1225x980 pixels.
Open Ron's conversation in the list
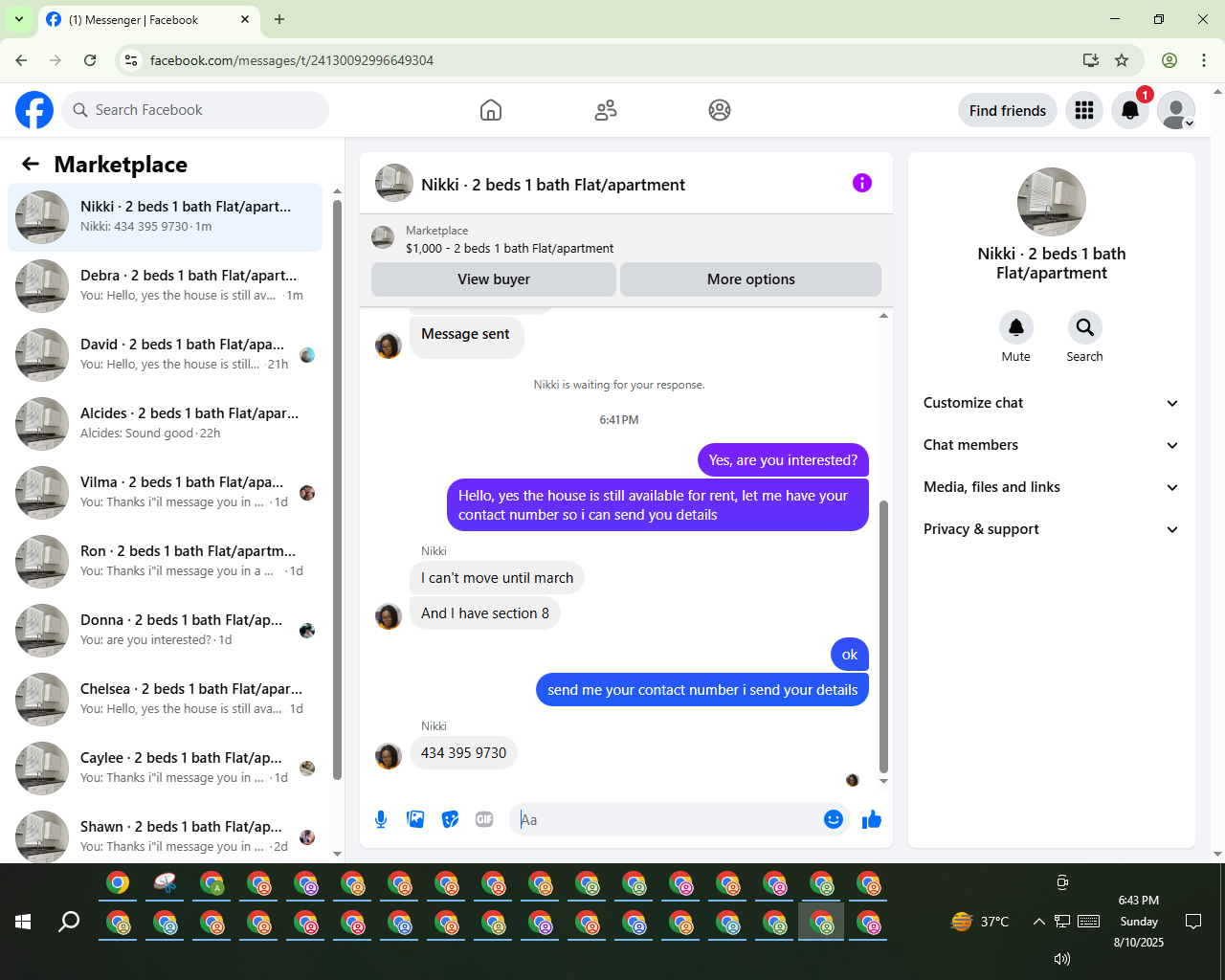coord(166,562)
